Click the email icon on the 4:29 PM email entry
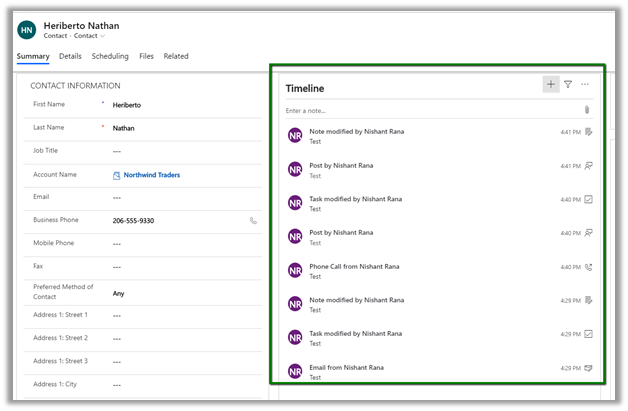Screen dimensions: 628x411 coord(588,369)
